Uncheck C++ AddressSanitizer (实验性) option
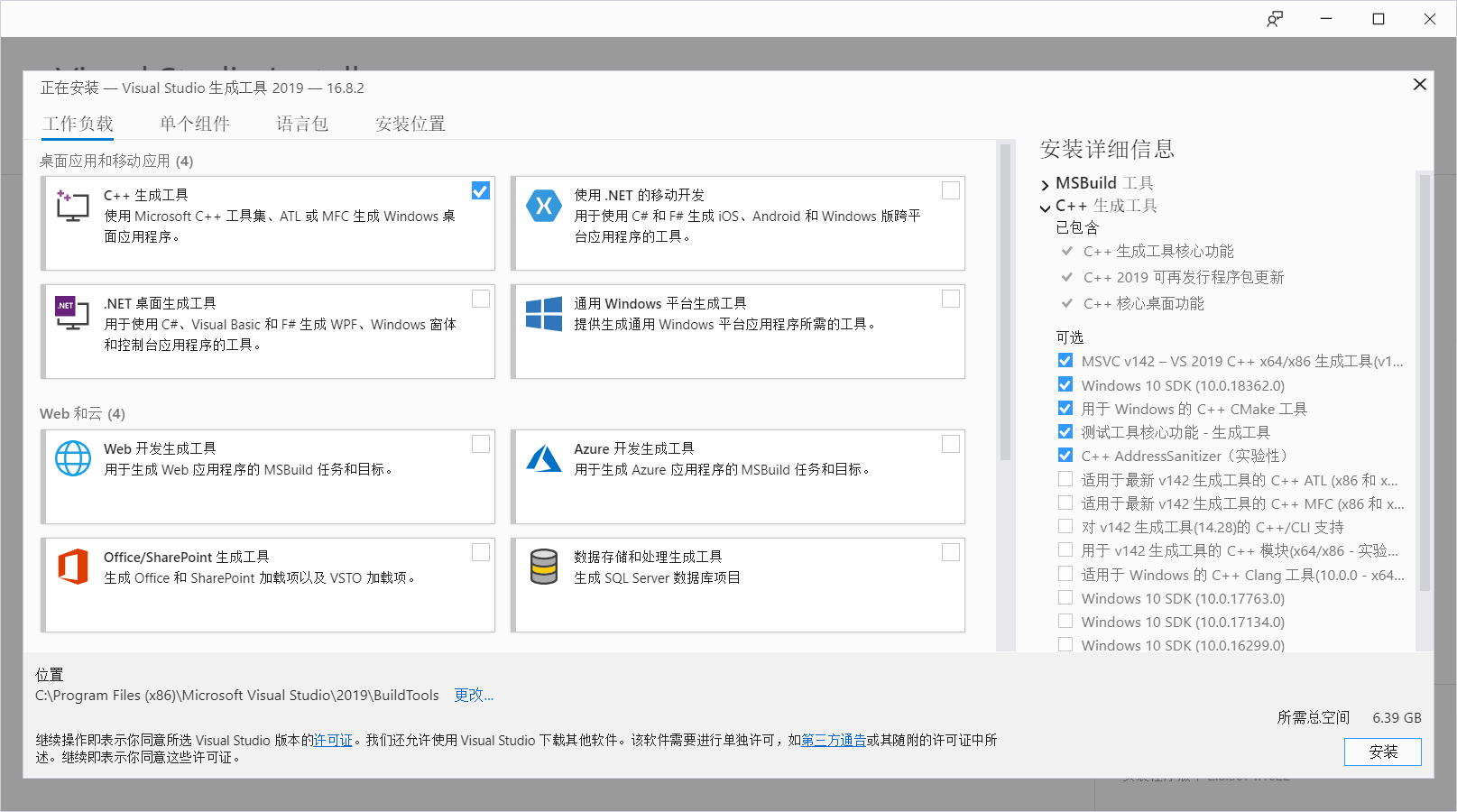Image resolution: width=1457 pixels, height=812 pixels. 1065,455
